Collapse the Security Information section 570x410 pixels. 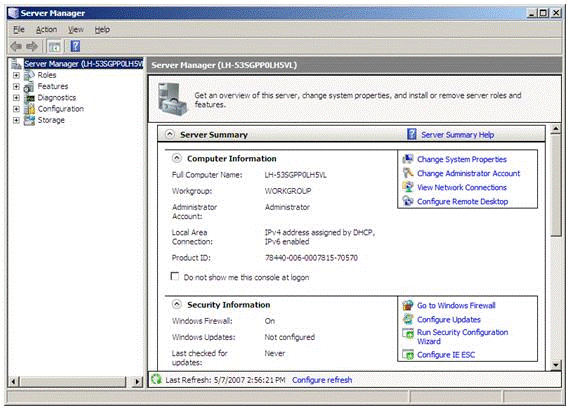point(177,304)
